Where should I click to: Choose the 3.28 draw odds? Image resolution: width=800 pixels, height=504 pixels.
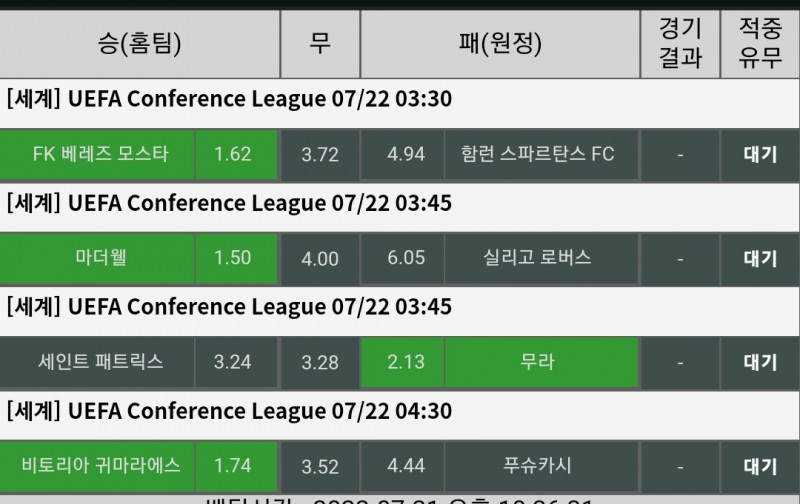point(320,362)
